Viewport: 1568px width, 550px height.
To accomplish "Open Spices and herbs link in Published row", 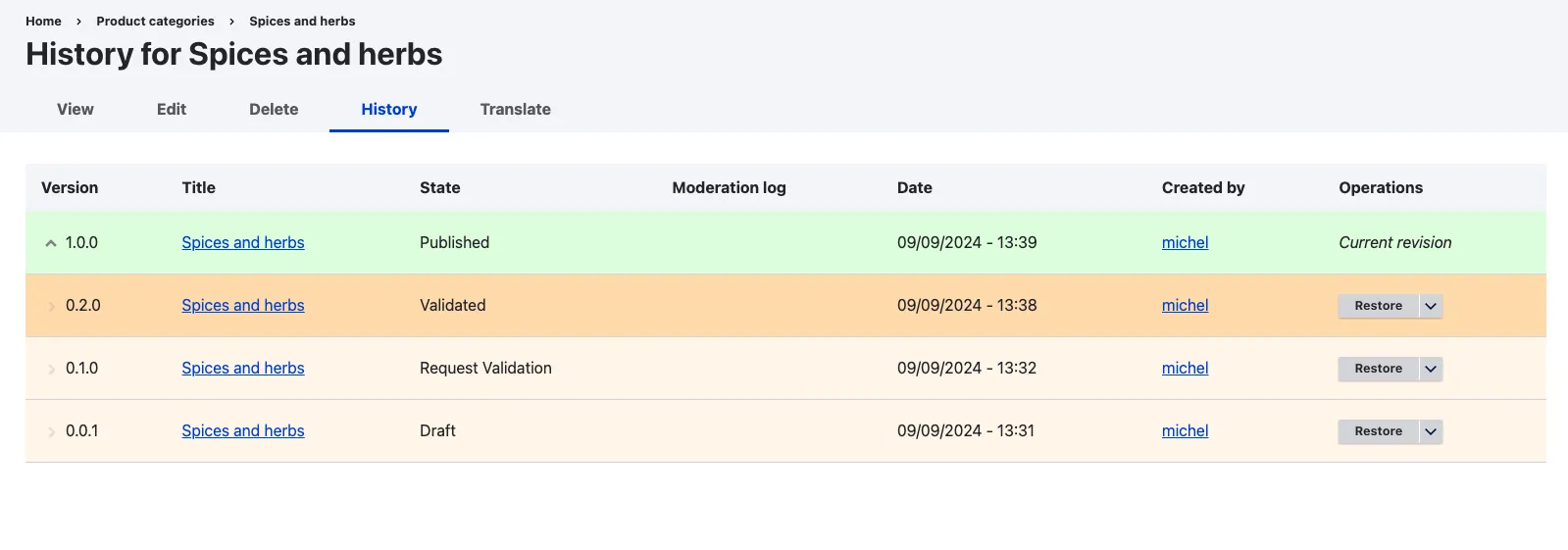I will (243, 243).
